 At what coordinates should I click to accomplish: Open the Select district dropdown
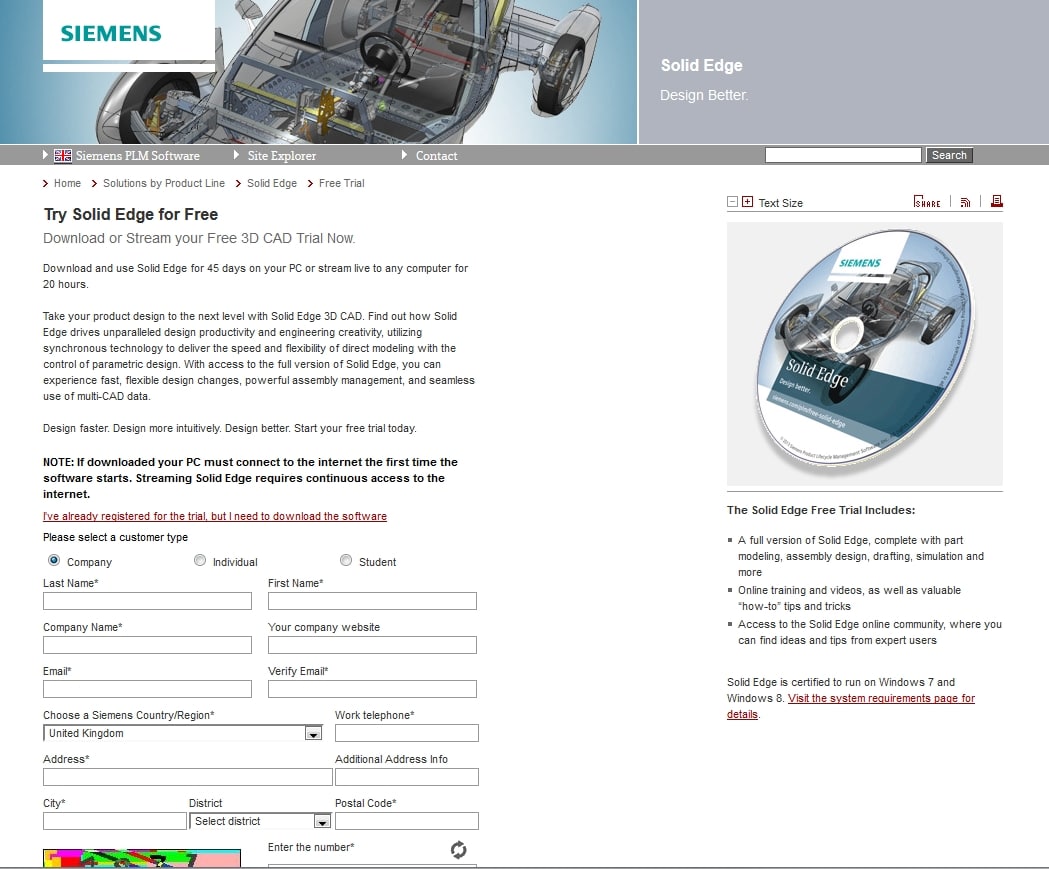click(260, 821)
